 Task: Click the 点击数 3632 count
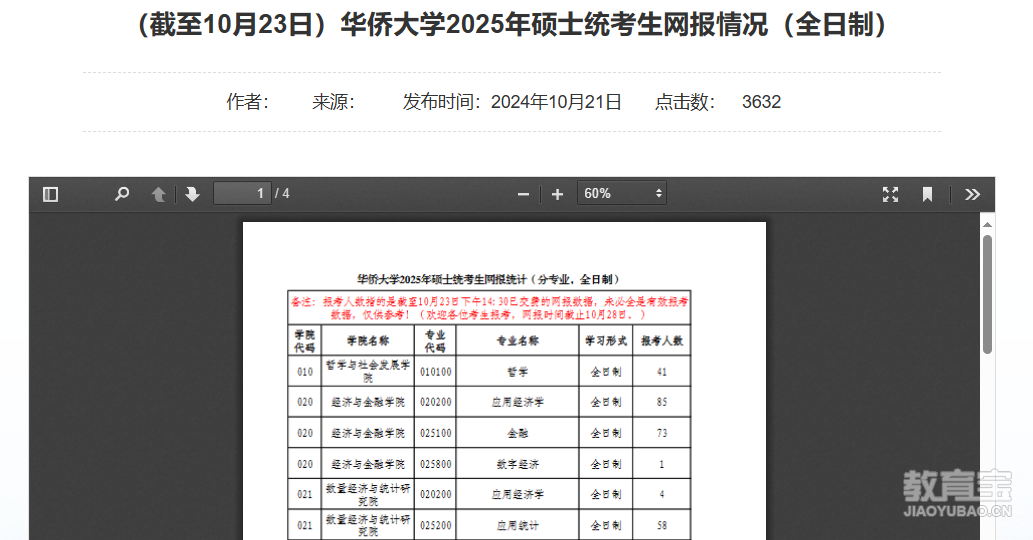[717, 102]
